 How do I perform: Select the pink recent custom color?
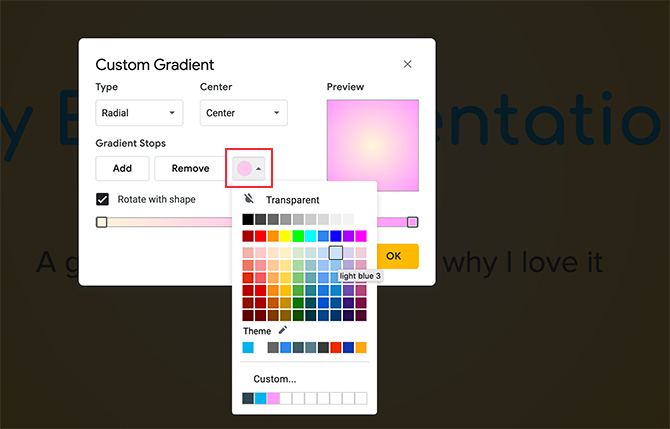(273, 398)
